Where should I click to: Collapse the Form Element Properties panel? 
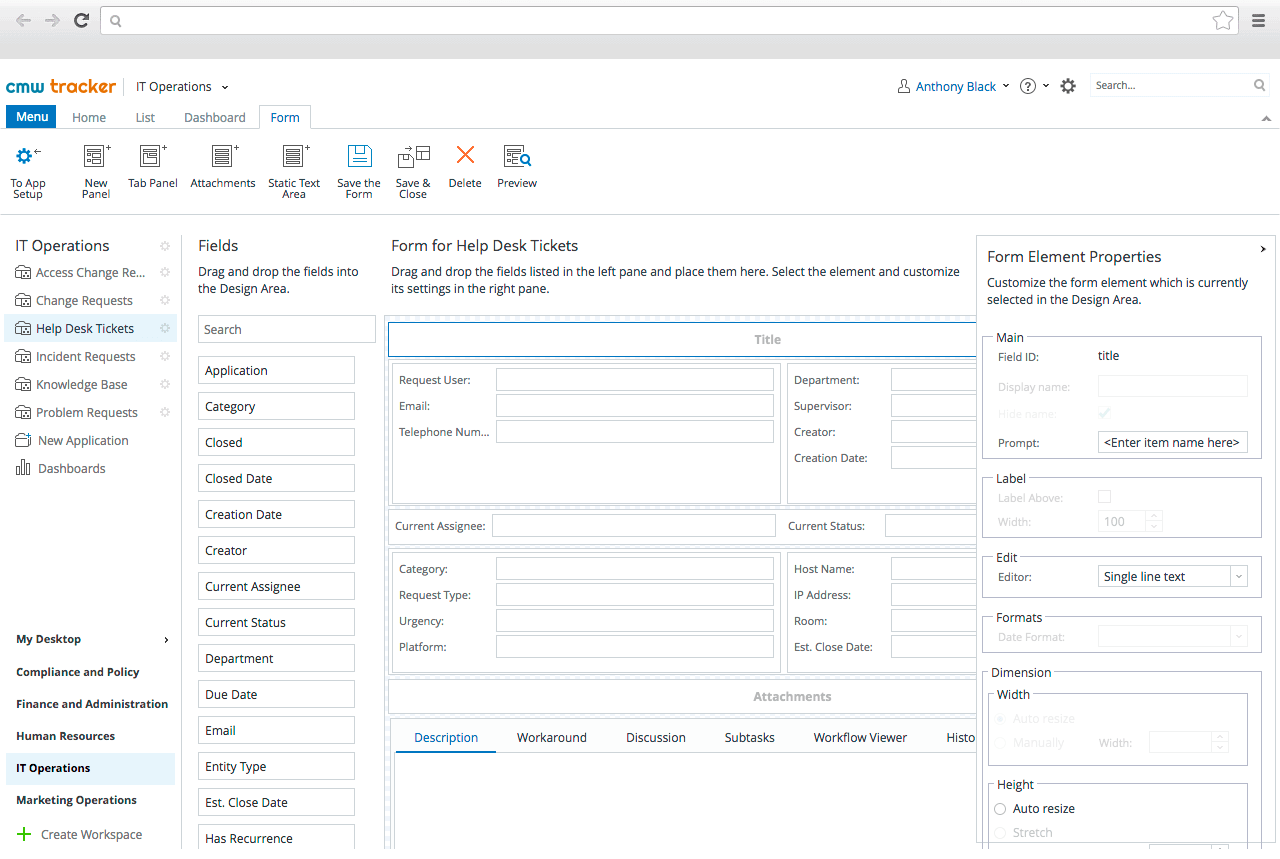tap(1263, 249)
